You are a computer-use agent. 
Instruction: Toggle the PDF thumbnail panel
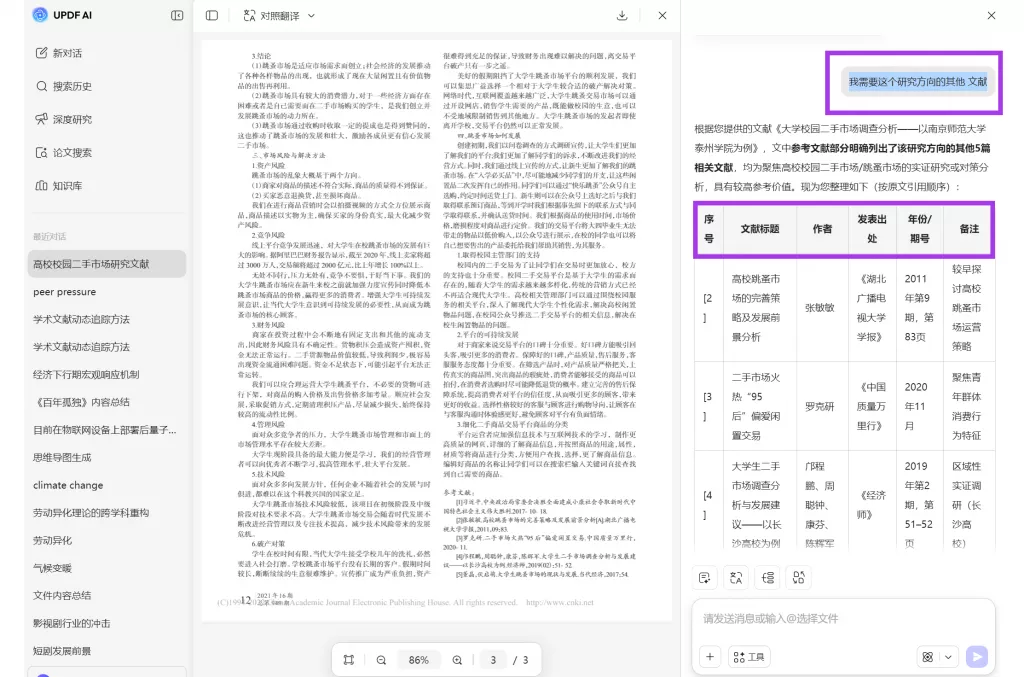[211, 15]
